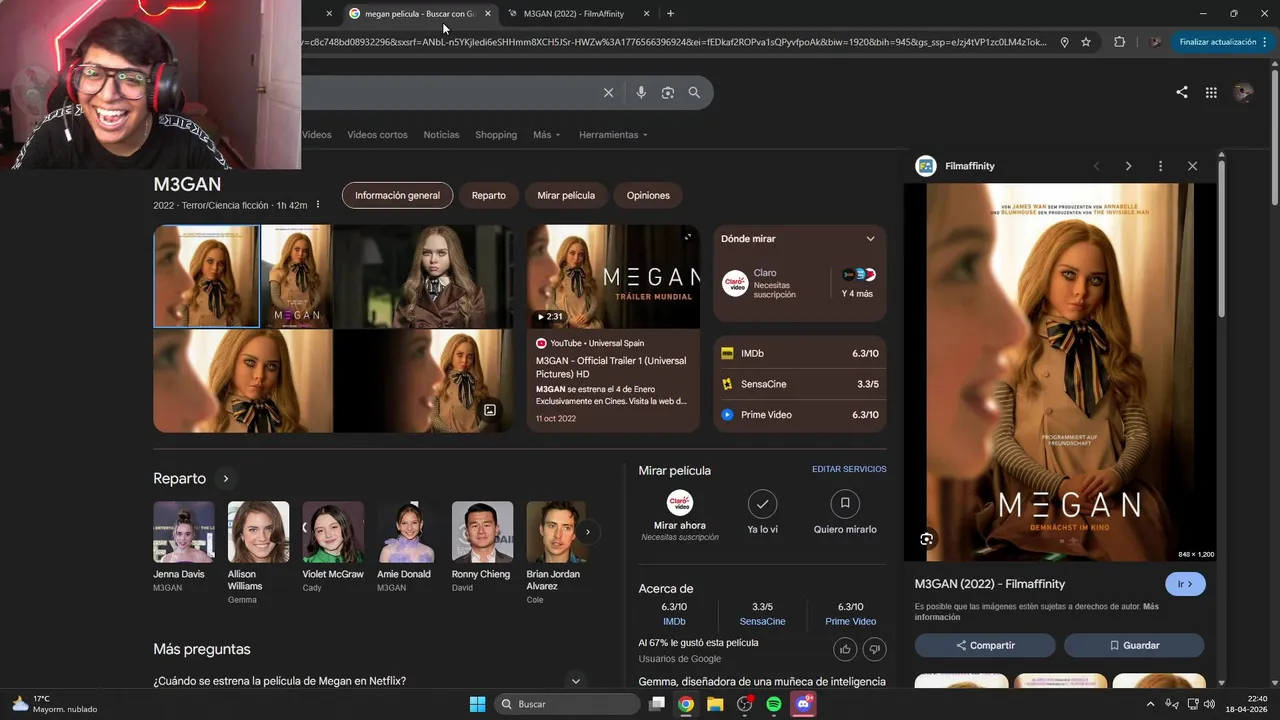The width and height of the screenshot is (1280, 720).
Task: Open volume control in system tray
Action: pyautogui.click(x=1210, y=704)
